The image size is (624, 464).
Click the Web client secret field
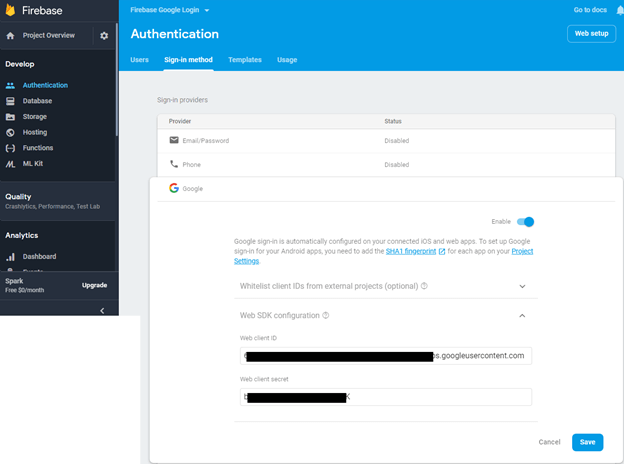386,397
